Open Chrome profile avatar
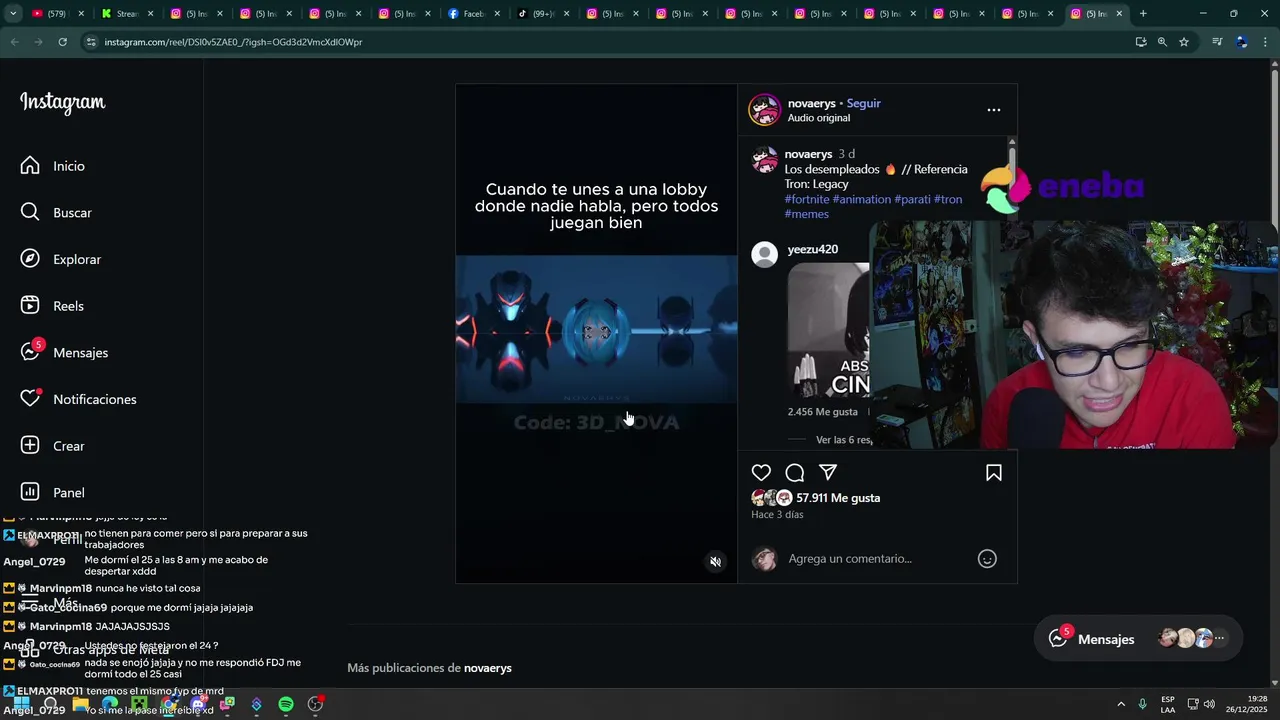Screen dimensions: 1280x720 [1242, 42]
